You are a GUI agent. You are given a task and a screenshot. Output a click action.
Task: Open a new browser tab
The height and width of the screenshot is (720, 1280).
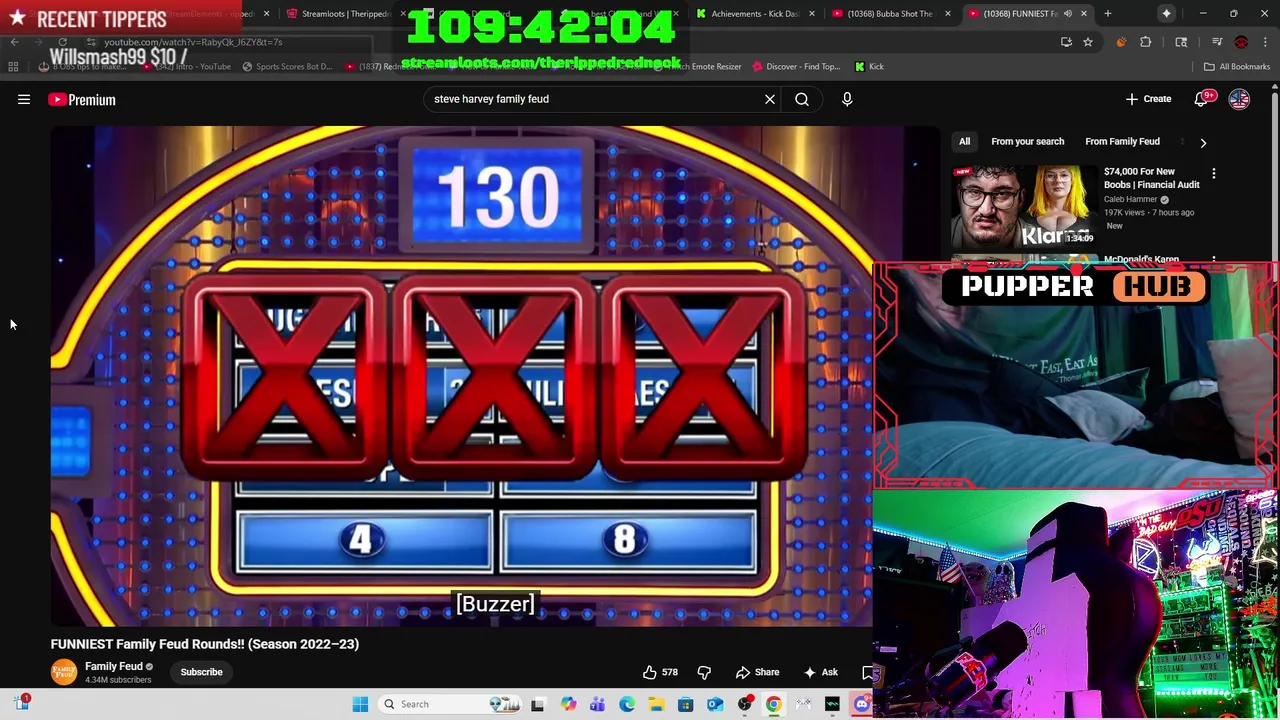(x=1107, y=14)
